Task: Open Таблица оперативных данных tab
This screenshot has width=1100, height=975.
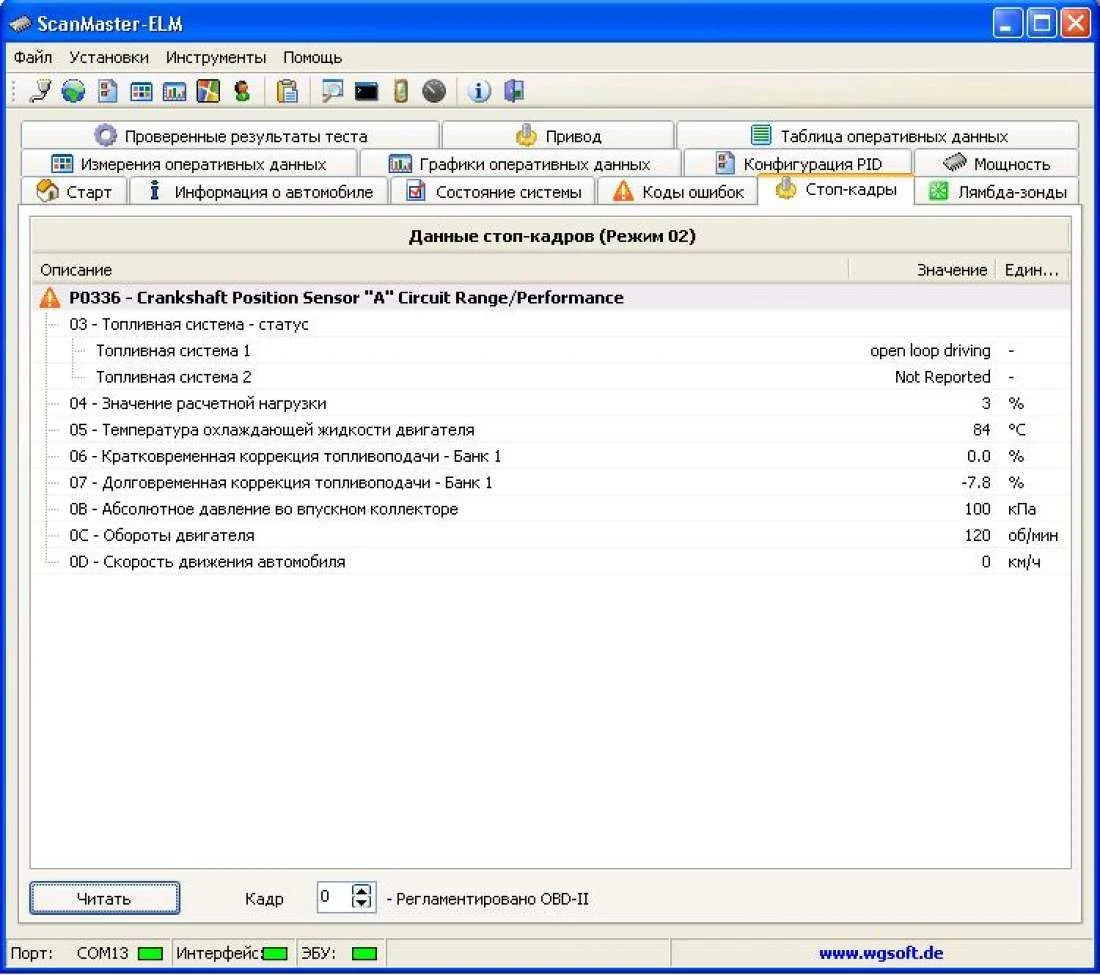Action: (x=878, y=135)
